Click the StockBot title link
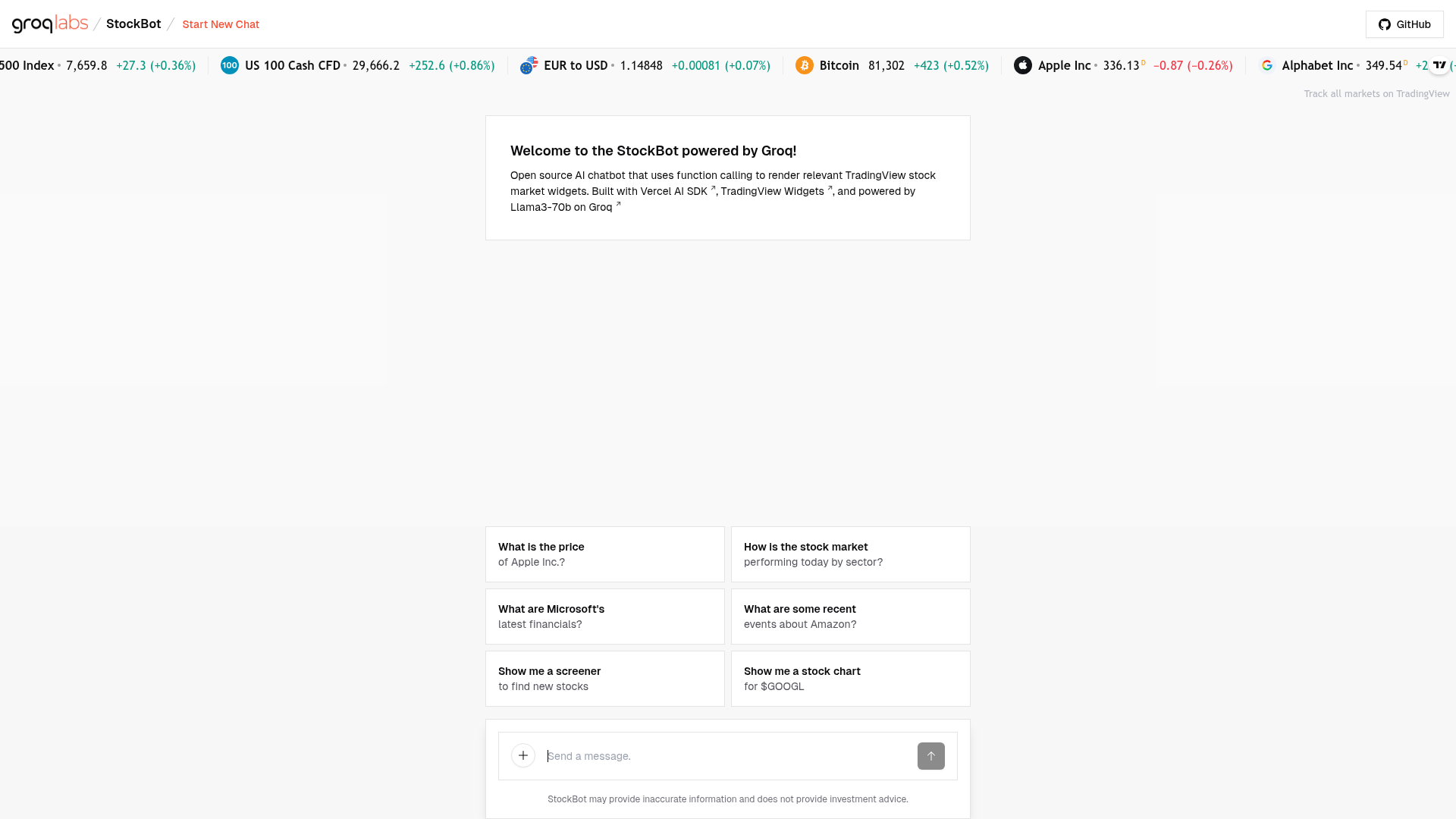Image resolution: width=1456 pixels, height=819 pixels. pyautogui.click(x=133, y=24)
